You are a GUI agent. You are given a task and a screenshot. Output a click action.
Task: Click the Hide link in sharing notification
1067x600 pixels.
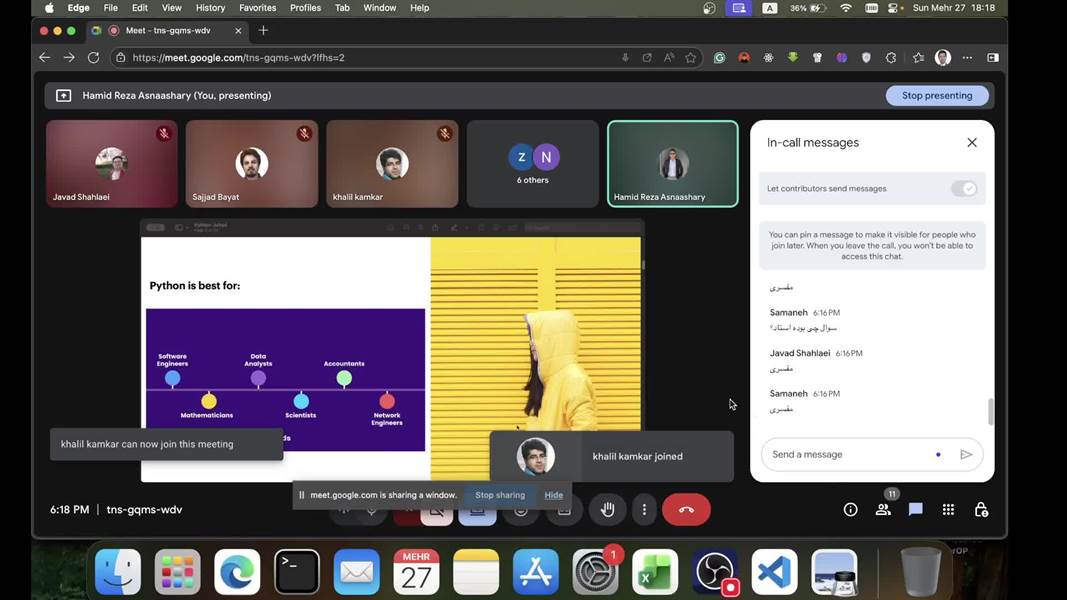pos(553,495)
